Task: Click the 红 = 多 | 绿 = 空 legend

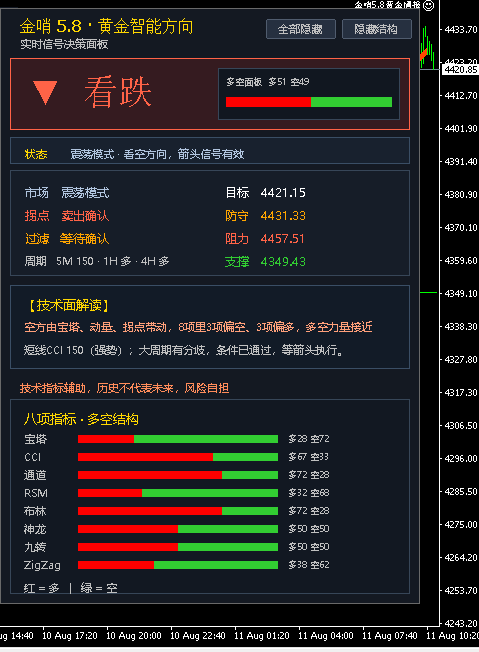Action: (71, 588)
